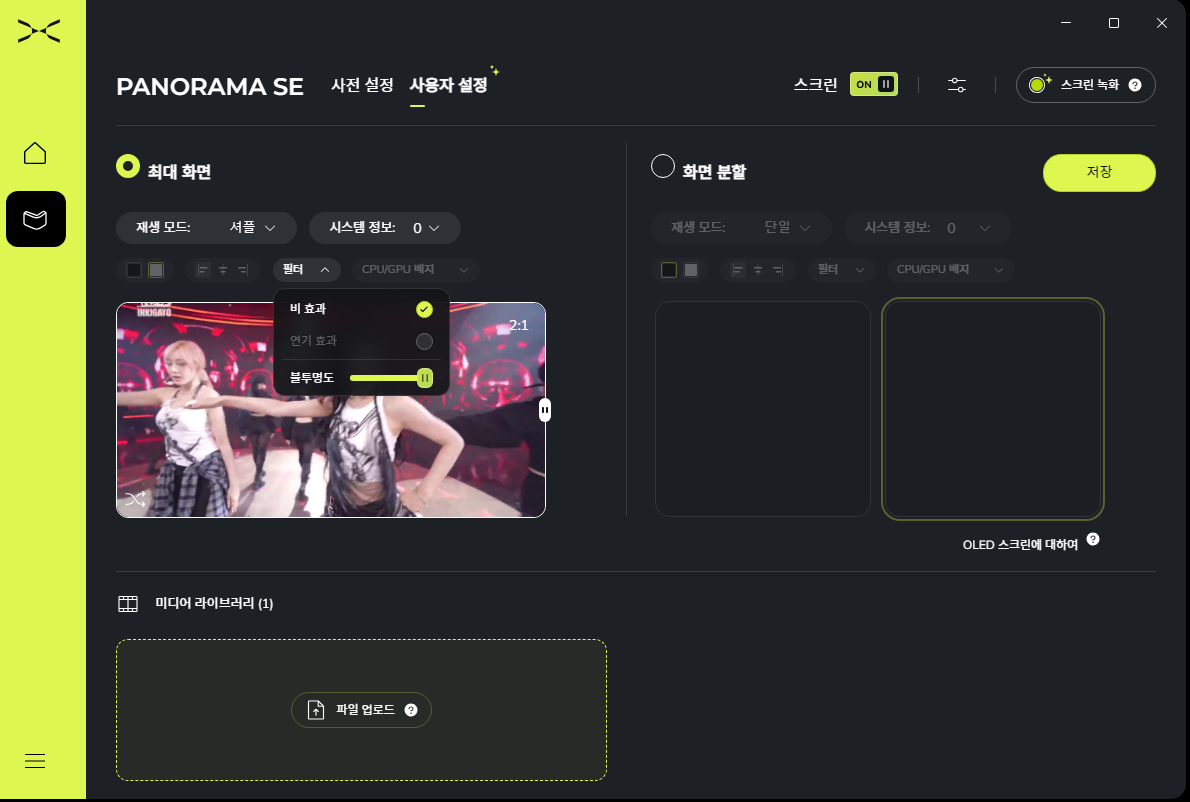This screenshot has width=1190, height=802.
Task: Choose align-center icon in 화면 분할 section
Action: pos(757,270)
